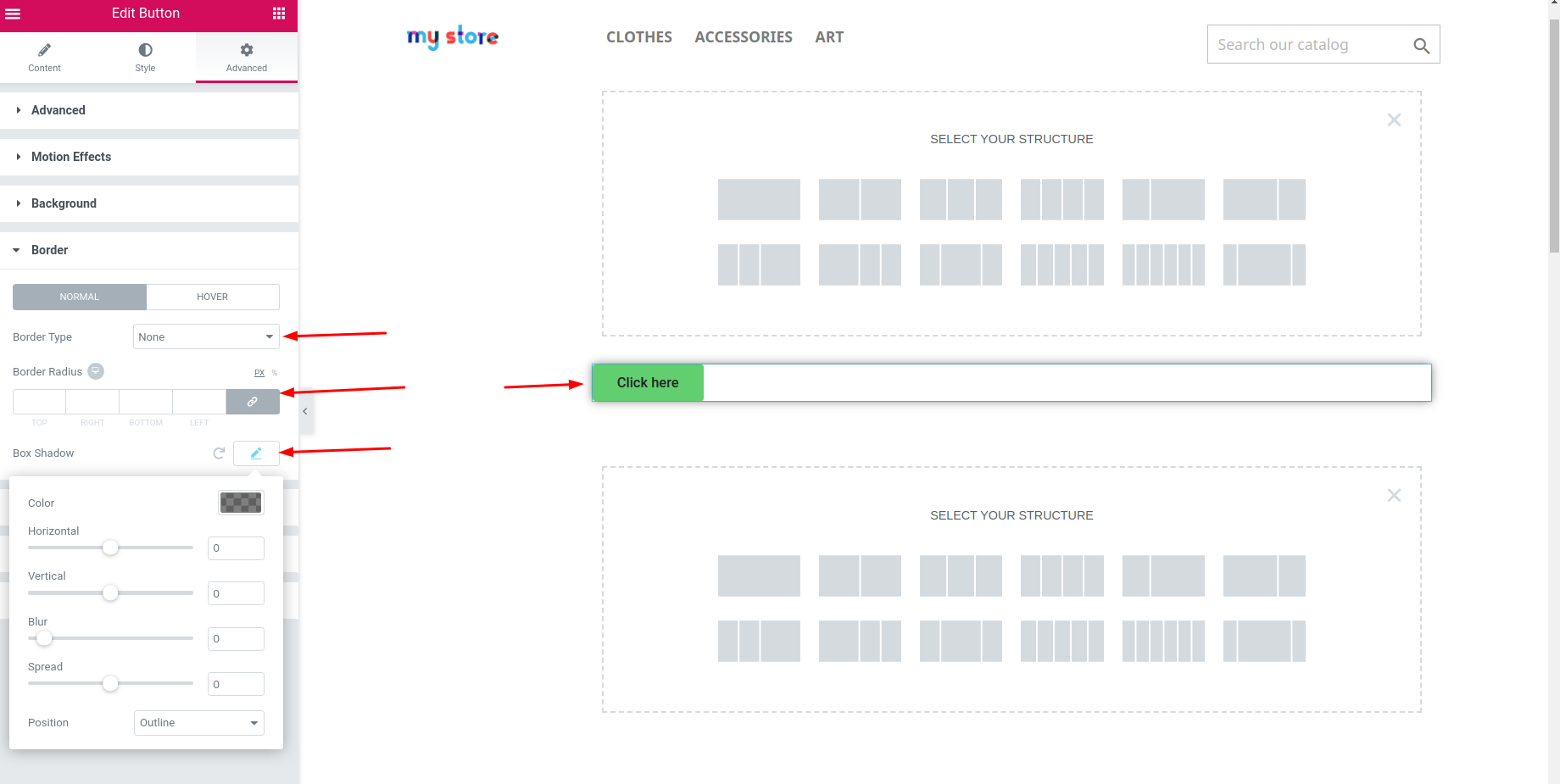Open the Advanced tab with the gear icon
This screenshot has width=1560, height=784.
click(x=247, y=58)
